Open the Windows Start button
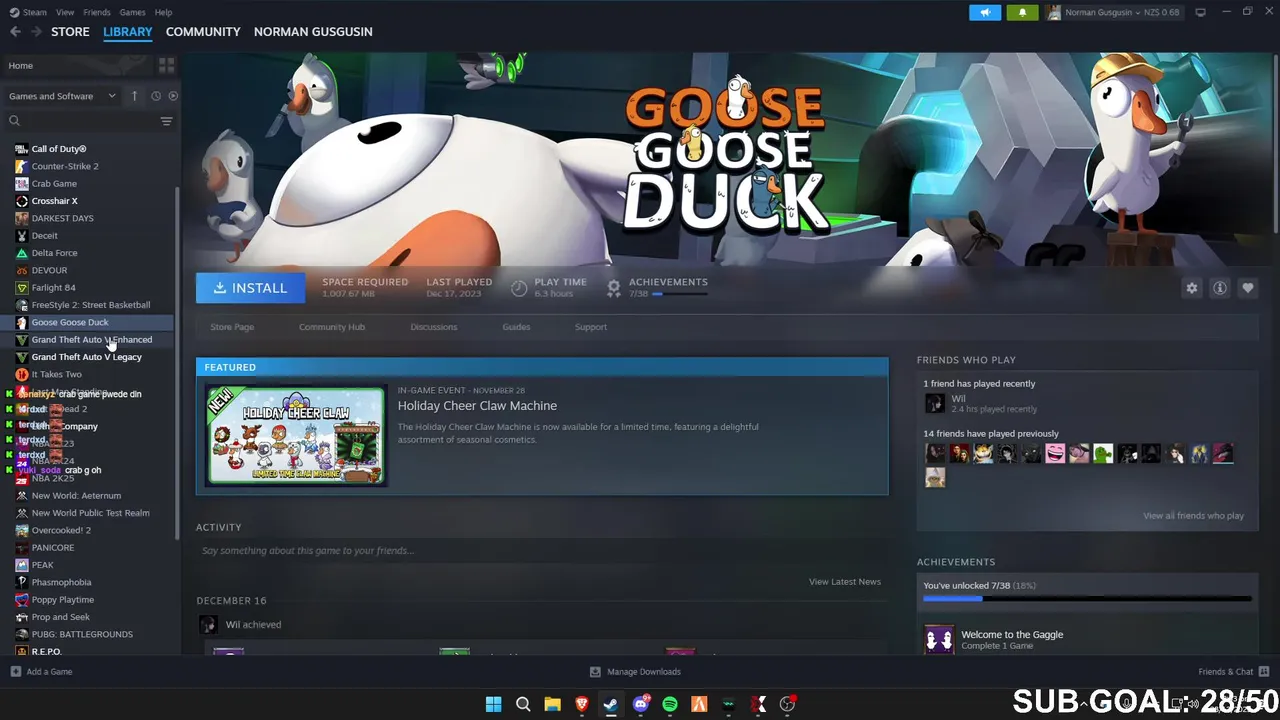Screen dimensions: 1280x720 tap(493, 704)
